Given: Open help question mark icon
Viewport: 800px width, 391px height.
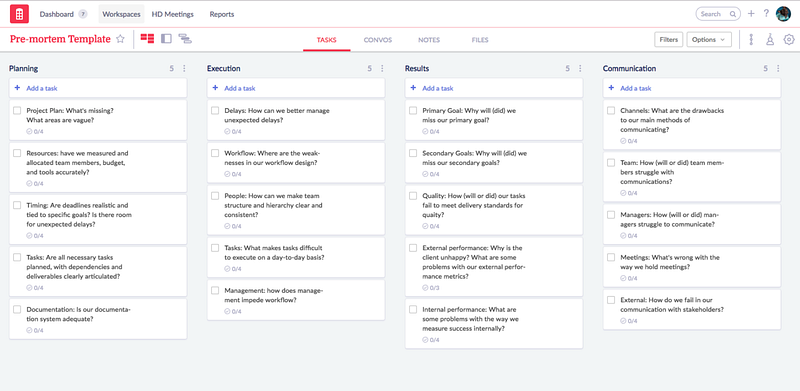Looking at the screenshot, I should 766,14.
